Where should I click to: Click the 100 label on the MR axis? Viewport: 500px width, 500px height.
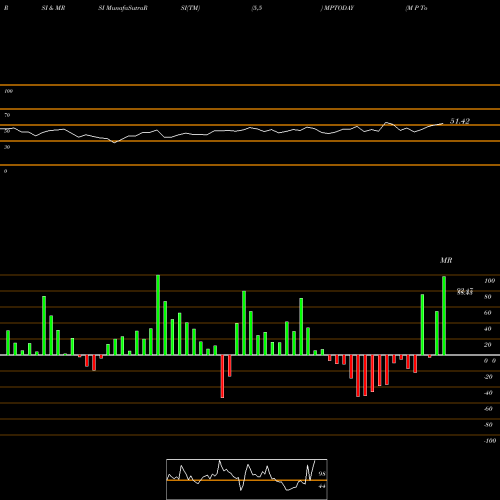click(x=489, y=281)
